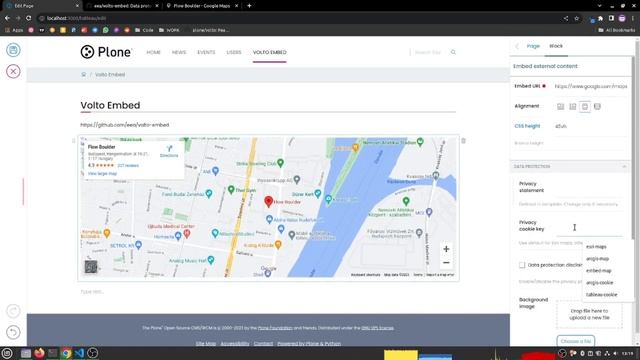Open Firefox from the taskbar
The image size is (640, 360).
[39, 353]
